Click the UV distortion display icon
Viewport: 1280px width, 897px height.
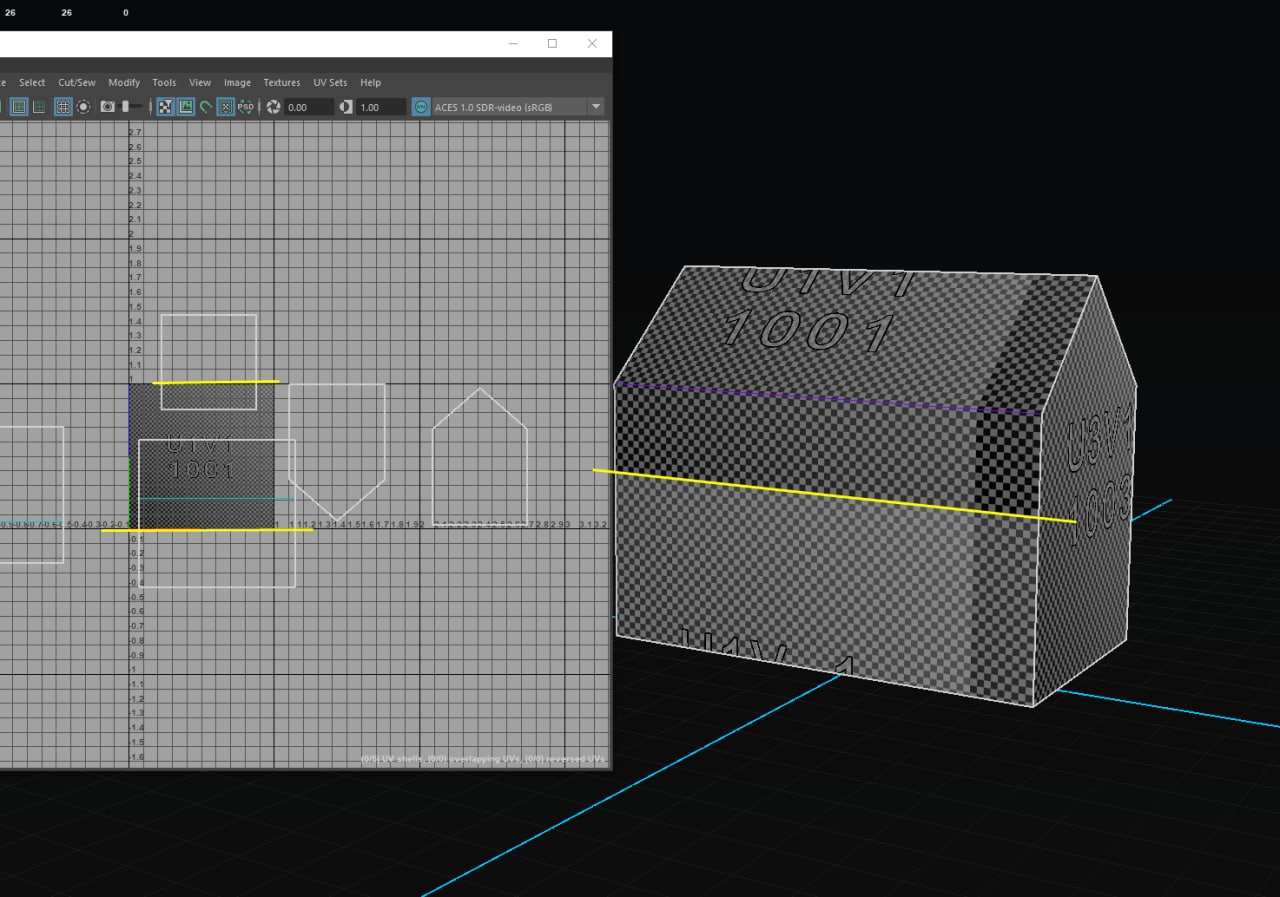click(x=39, y=106)
